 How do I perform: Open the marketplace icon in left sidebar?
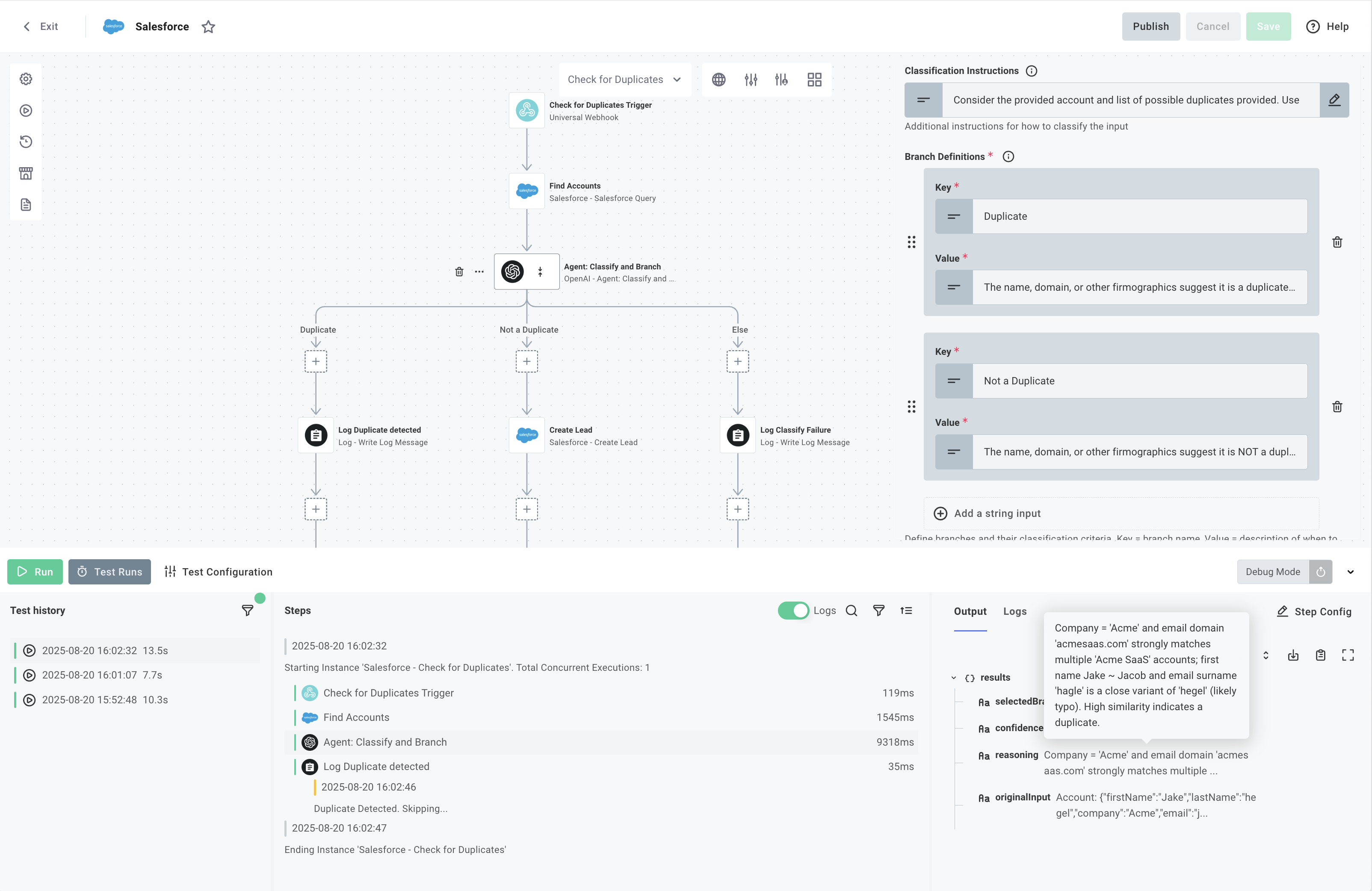tap(26, 173)
